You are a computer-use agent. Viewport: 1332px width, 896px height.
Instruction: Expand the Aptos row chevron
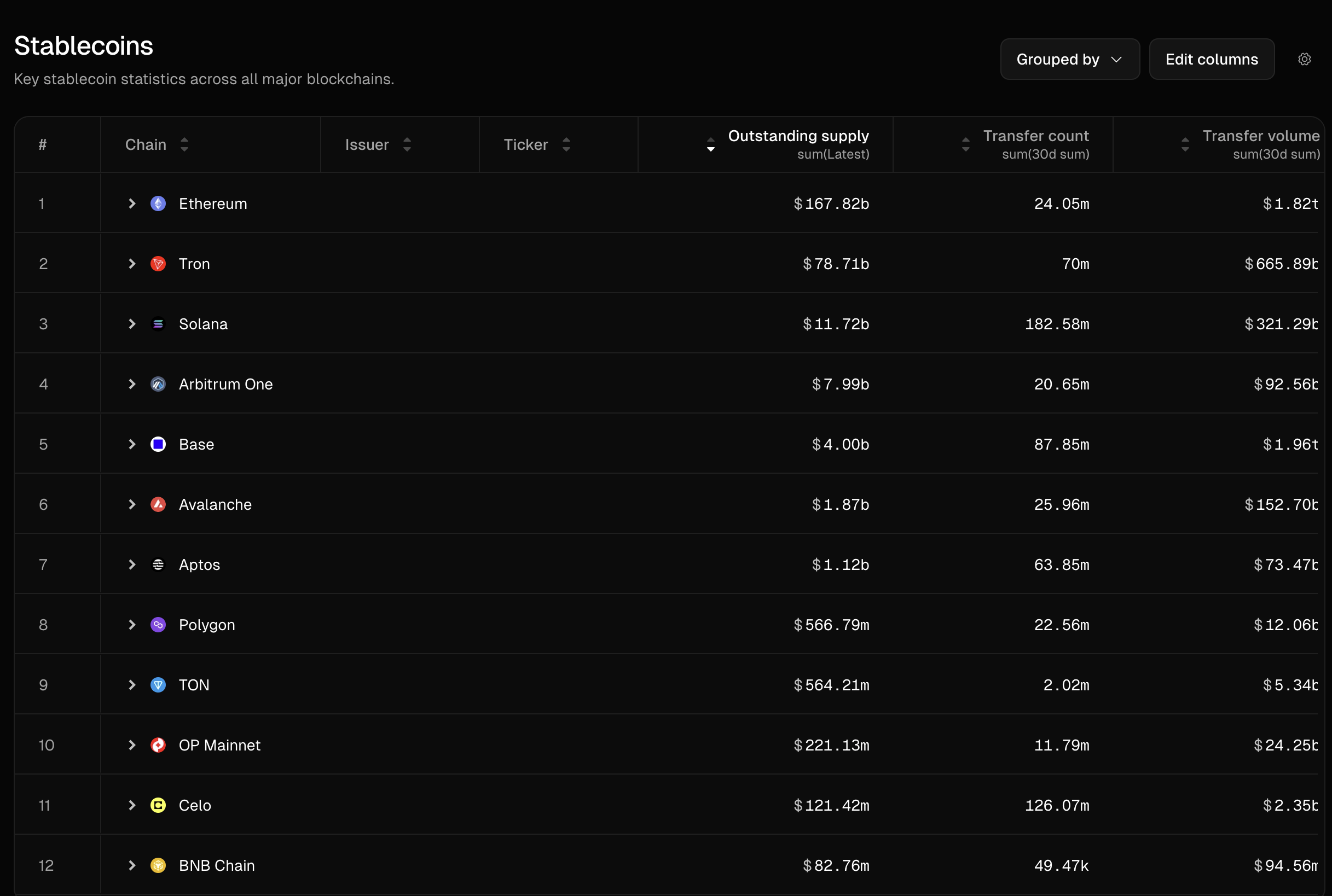(132, 565)
